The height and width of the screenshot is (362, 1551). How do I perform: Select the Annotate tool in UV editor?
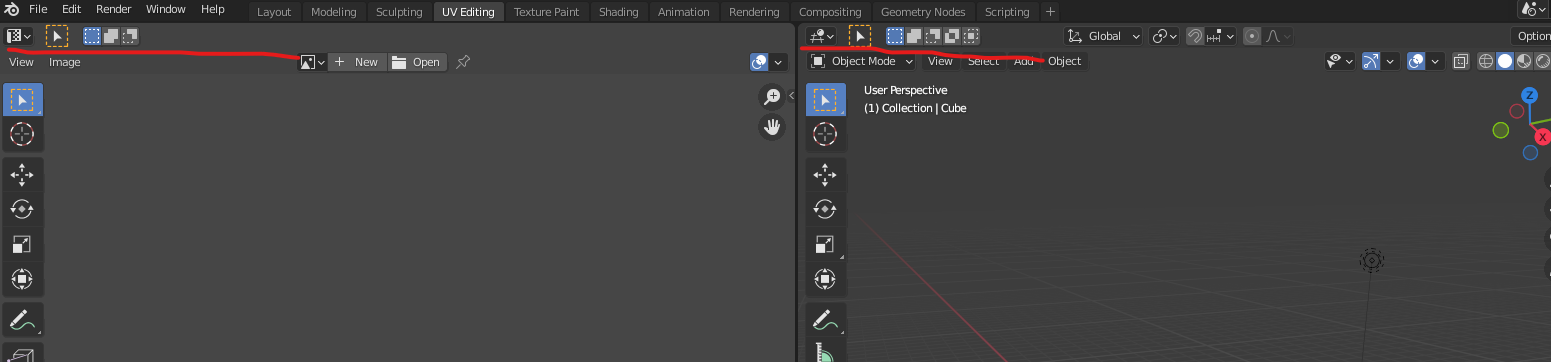(x=22, y=321)
